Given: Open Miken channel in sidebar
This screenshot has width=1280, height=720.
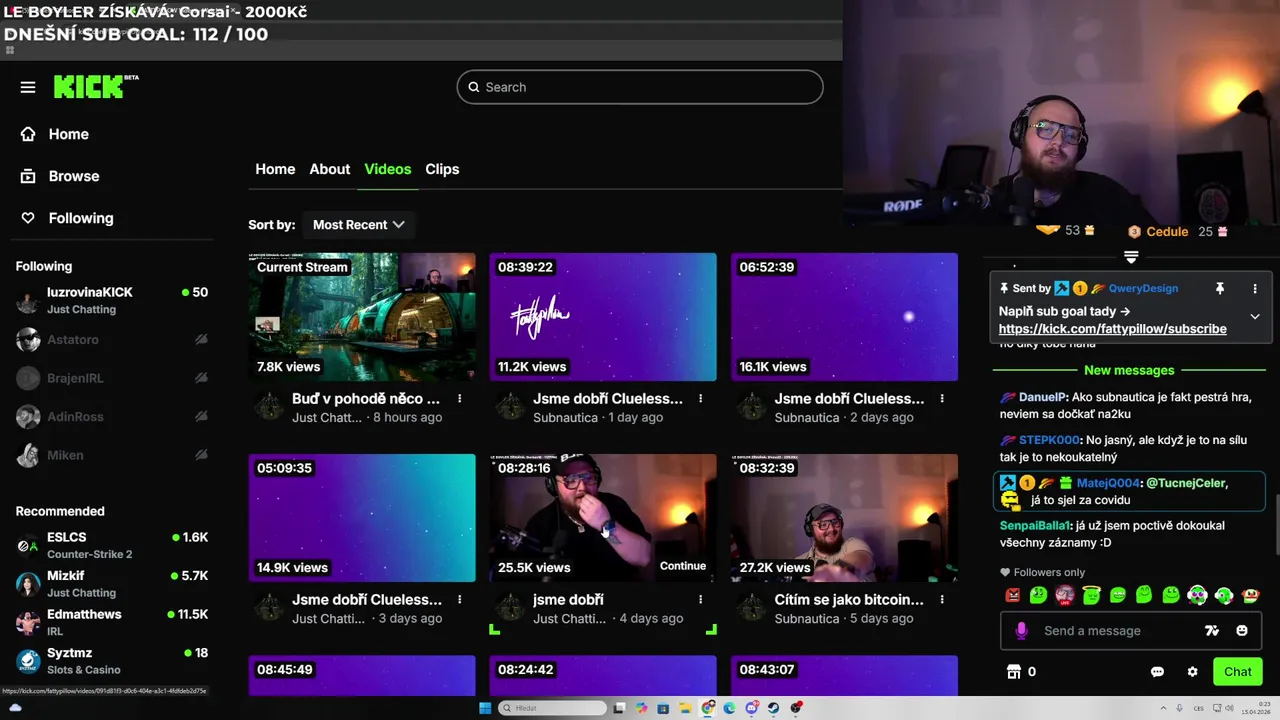Looking at the screenshot, I should click(x=112, y=455).
